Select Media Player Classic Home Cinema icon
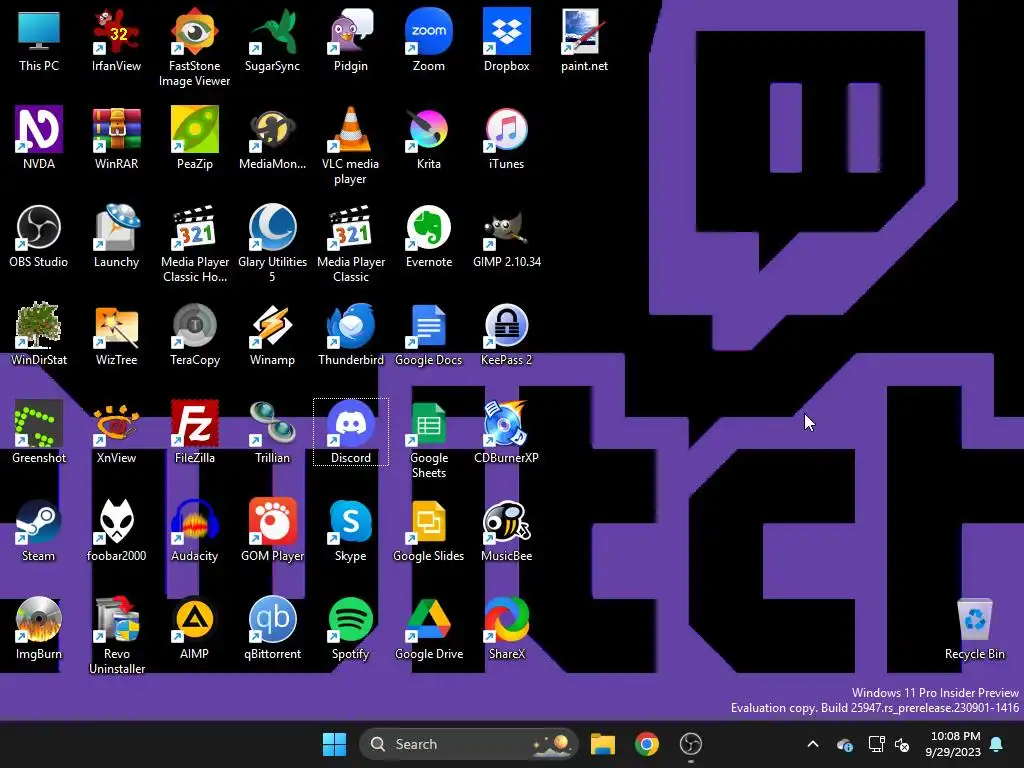The image size is (1024, 768). 195,243
